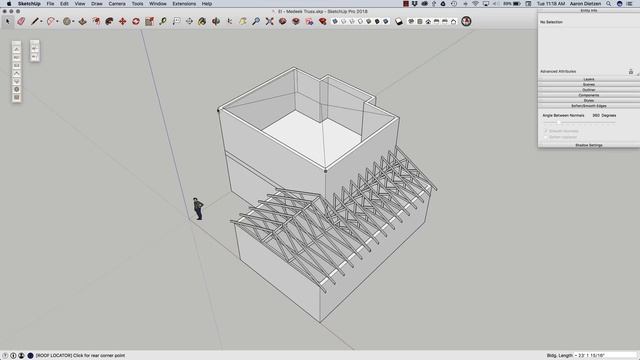Click Zoom Extents tool
This screenshot has width=640, height=360.
tap(269, 21)
